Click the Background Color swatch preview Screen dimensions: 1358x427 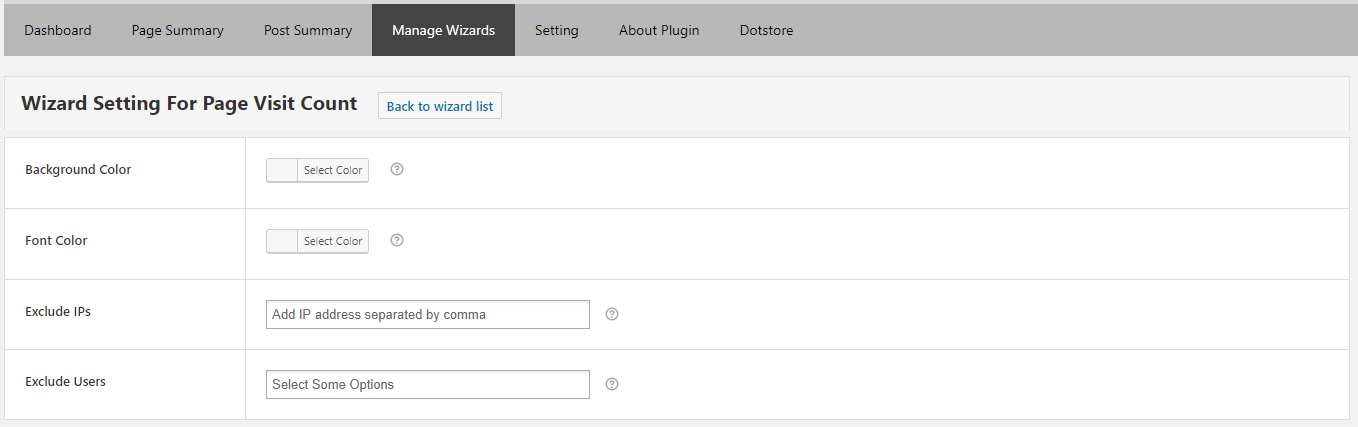point(283,170)
